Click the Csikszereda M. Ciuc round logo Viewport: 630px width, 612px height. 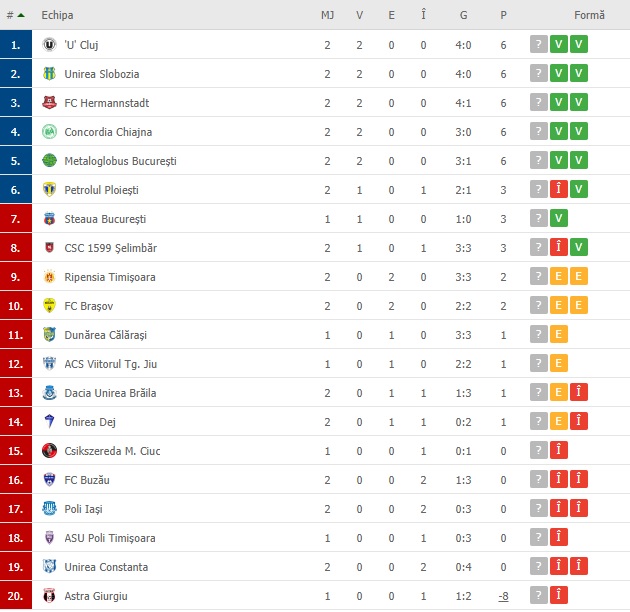pyautogui.click(x=49, y=450)
